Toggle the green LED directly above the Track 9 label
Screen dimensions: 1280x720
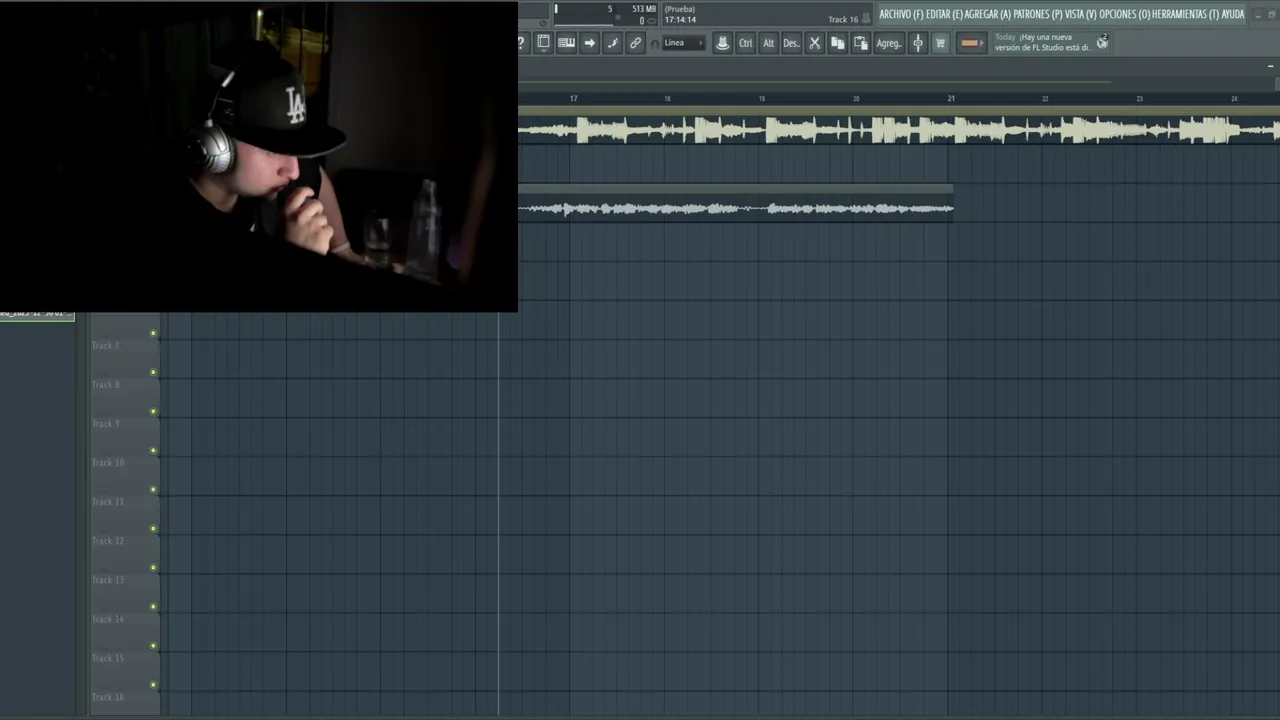tap(153, 411)
